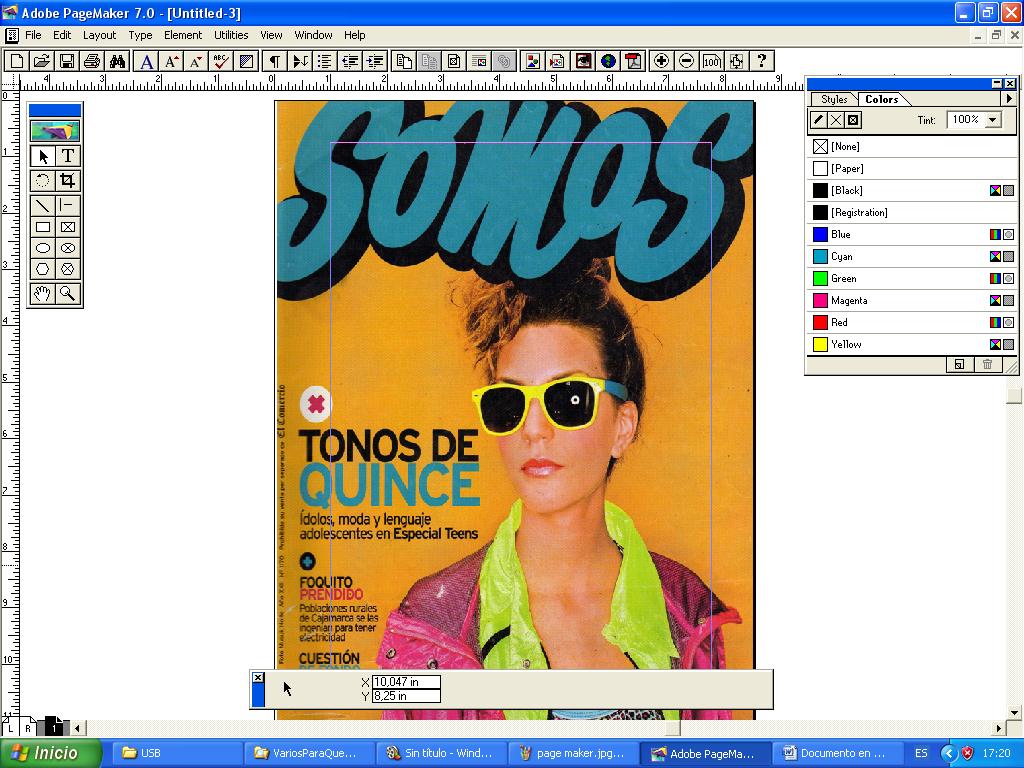Expand the palette options arrow near Colors tab

(x=1009, y=99)
